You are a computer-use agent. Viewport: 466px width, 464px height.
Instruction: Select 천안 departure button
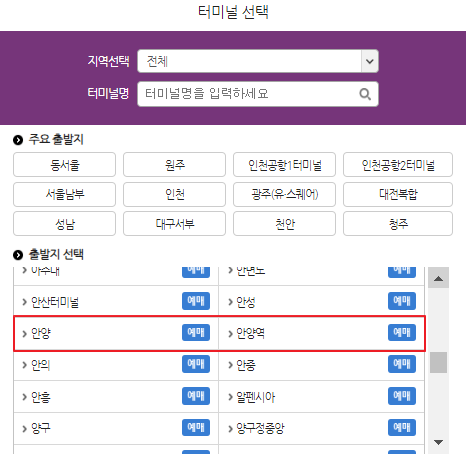[x=284, y=224]
